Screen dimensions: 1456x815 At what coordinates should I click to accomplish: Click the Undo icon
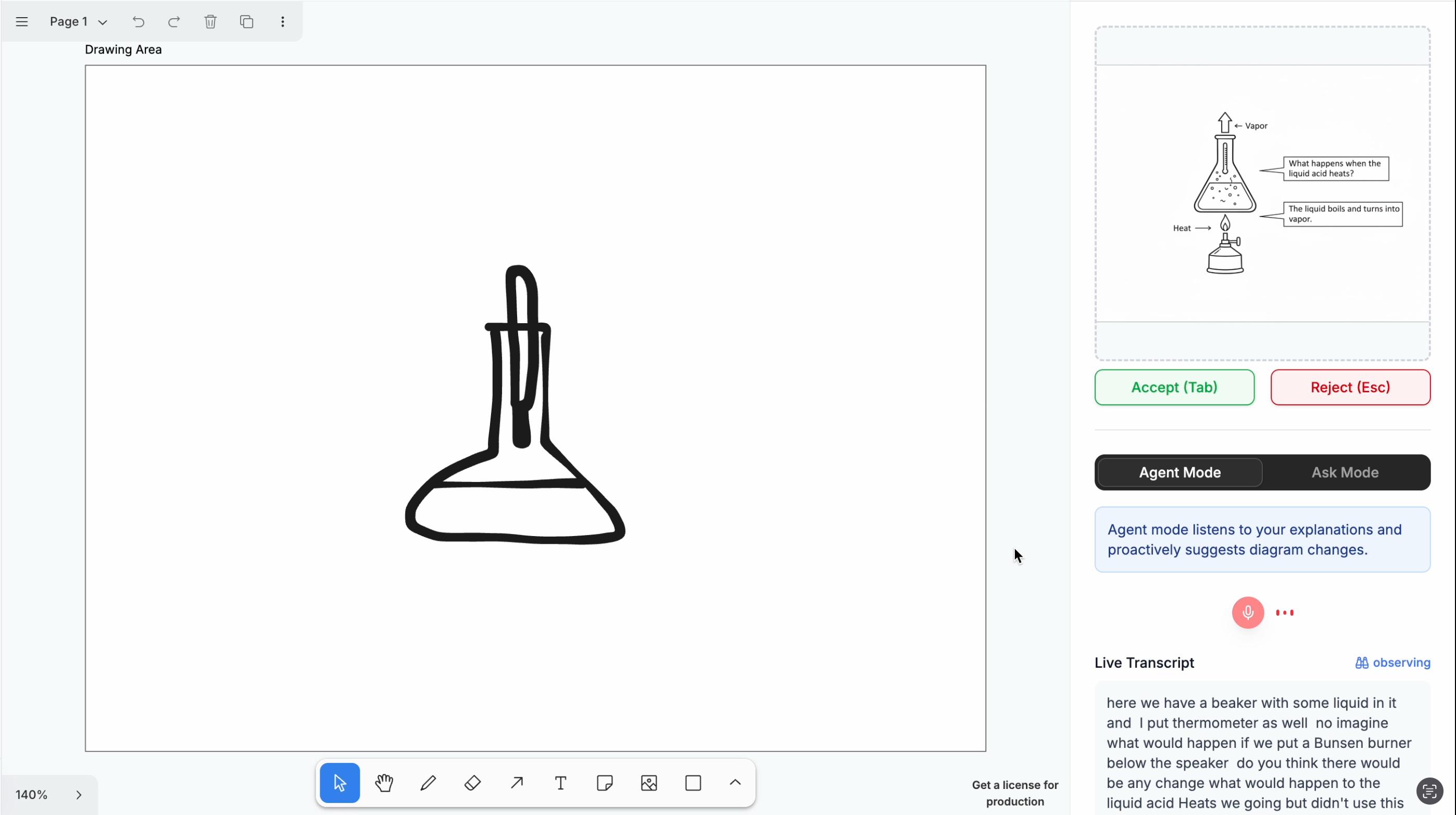point(138,22)
